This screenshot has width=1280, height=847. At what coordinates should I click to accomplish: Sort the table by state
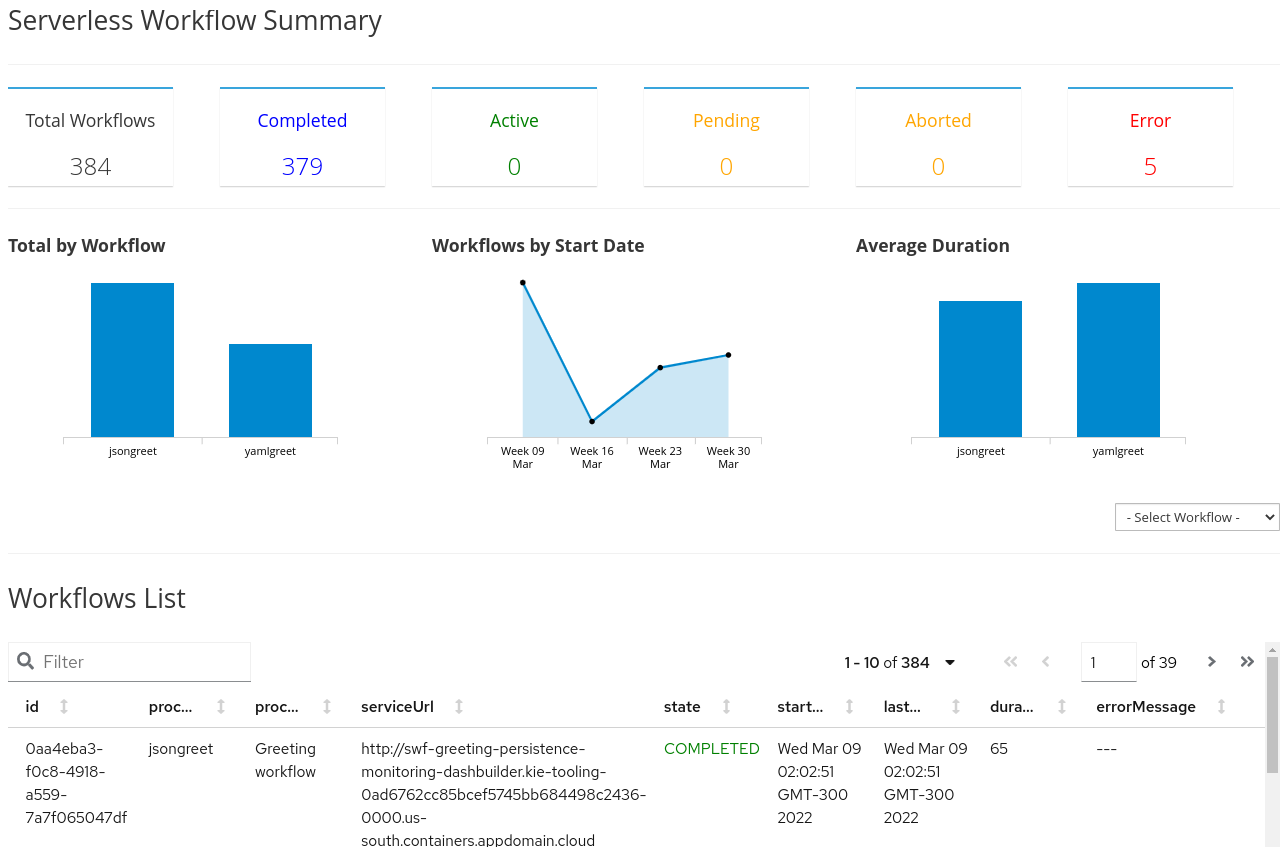pos(726,706)
